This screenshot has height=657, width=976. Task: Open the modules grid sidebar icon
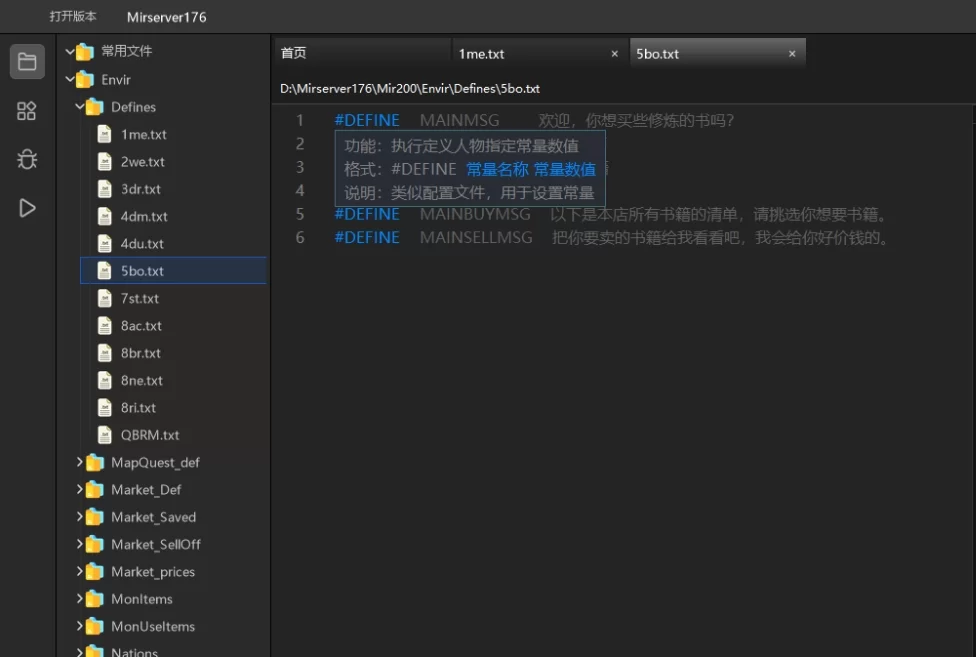coord(26,111)
